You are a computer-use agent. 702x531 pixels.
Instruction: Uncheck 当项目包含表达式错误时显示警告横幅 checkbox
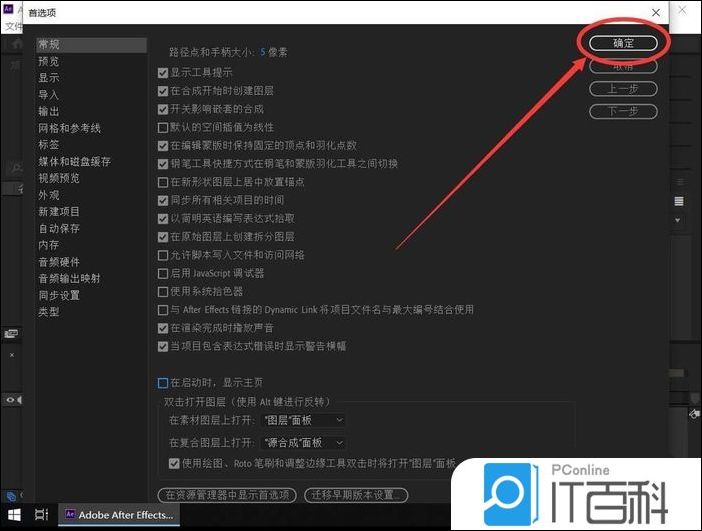163,347
